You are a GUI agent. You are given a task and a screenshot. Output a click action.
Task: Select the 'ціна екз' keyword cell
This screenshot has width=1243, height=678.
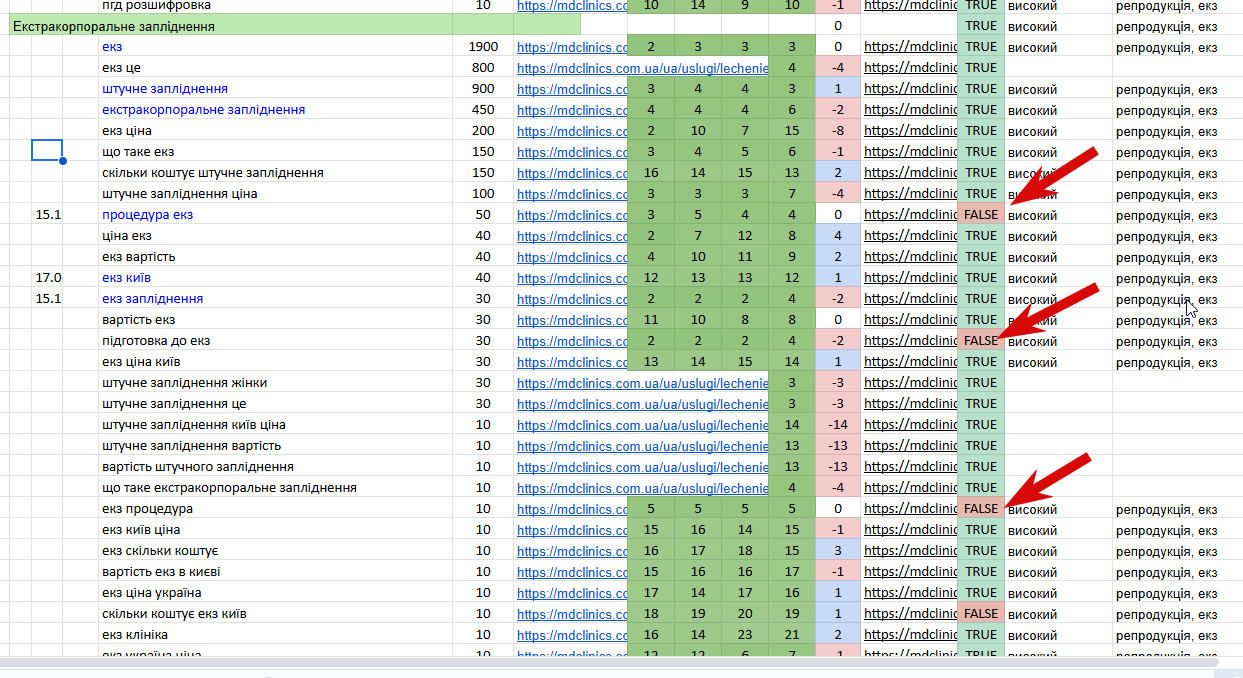pyautogui.click(x=277, y=236)
